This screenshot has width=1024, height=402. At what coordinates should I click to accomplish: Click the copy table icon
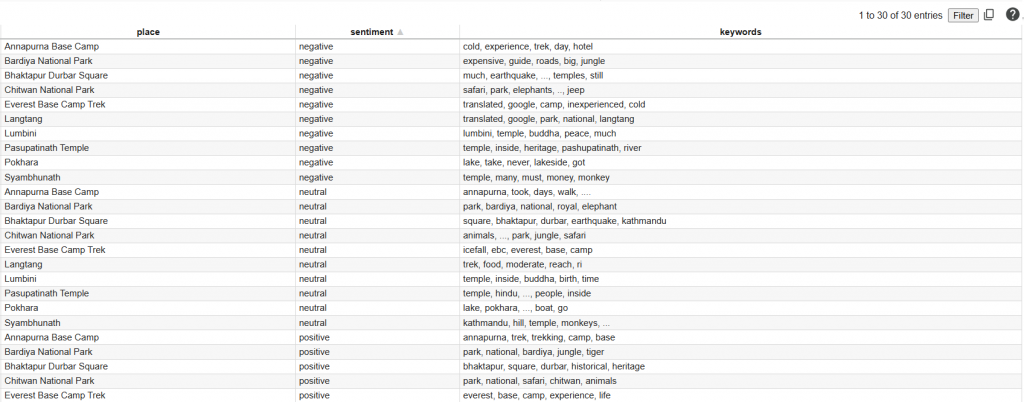pyautogui.click(x=989, y=15)
